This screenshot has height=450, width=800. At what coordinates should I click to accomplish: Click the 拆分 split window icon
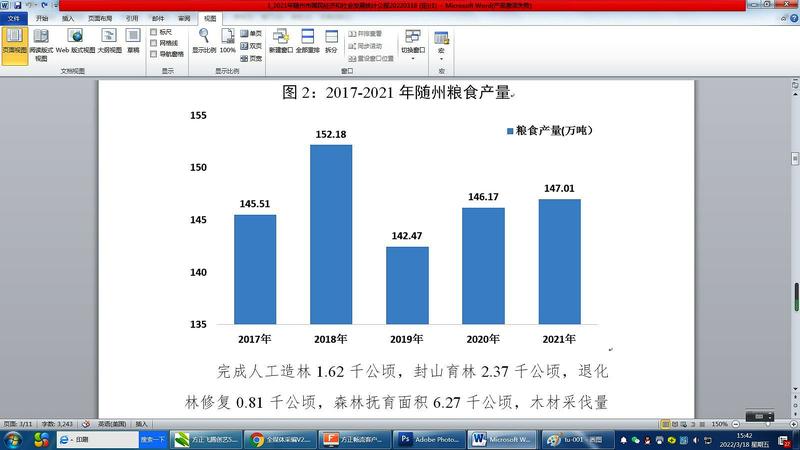331,42
